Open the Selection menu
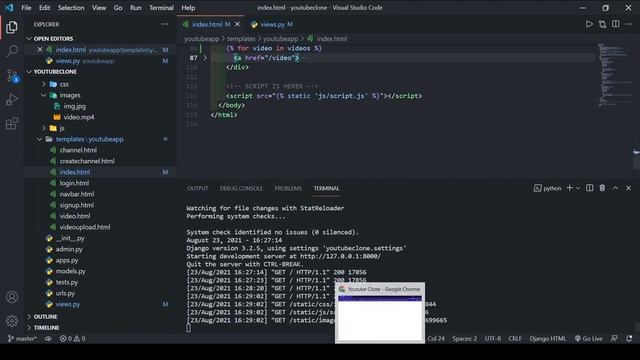Screen dimensions: 640x360 pyautogui.click(x=71, y=8)
